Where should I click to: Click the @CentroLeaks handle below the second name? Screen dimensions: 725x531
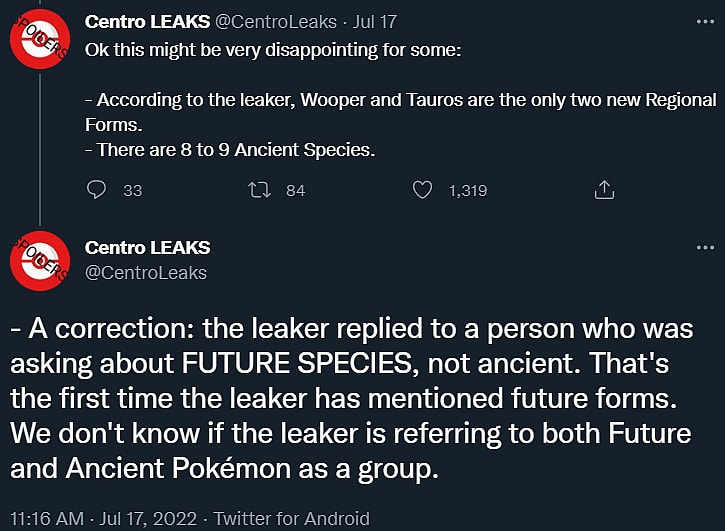(146, 272)
